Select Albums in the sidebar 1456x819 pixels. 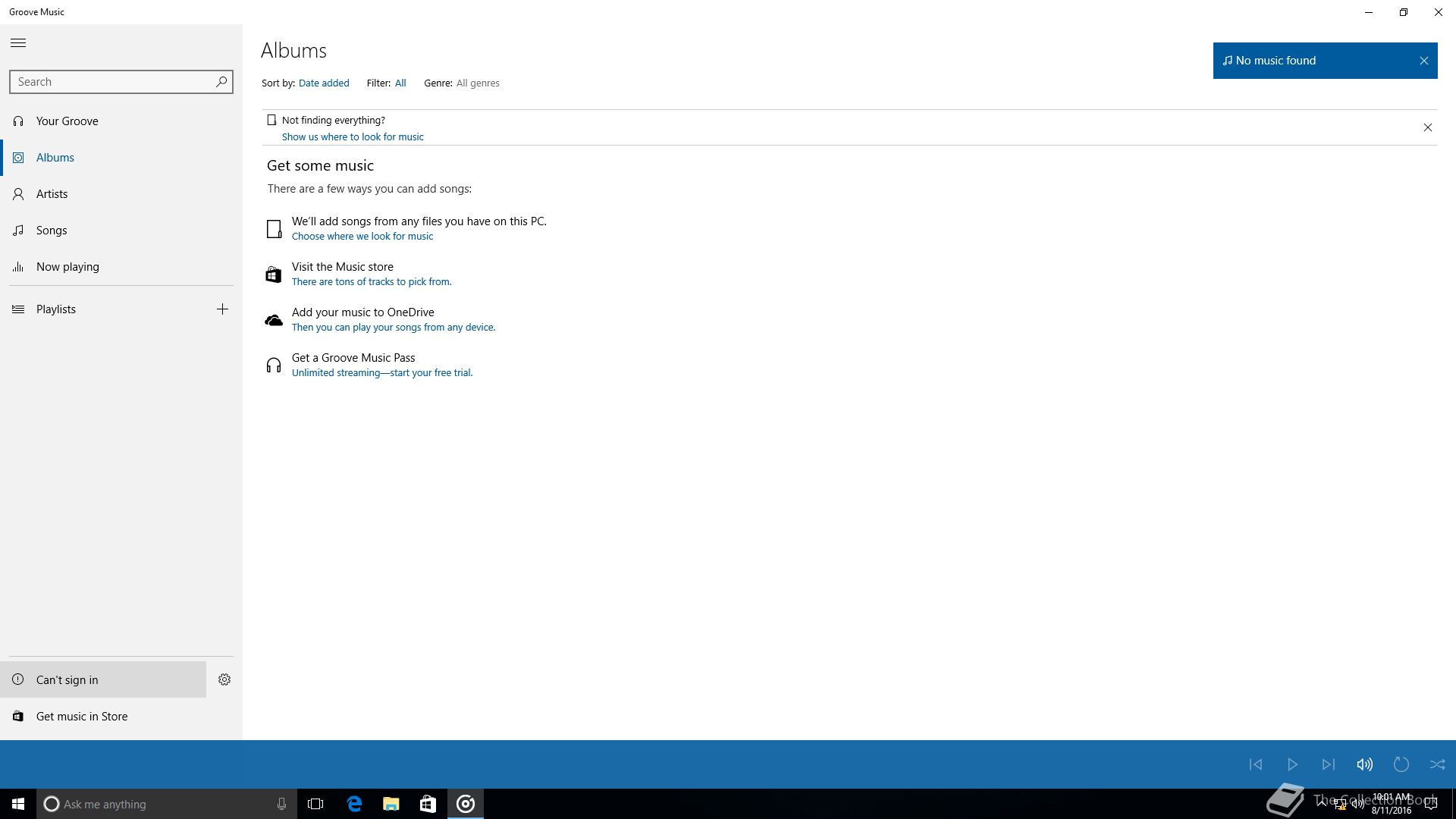tap(121, 158)
